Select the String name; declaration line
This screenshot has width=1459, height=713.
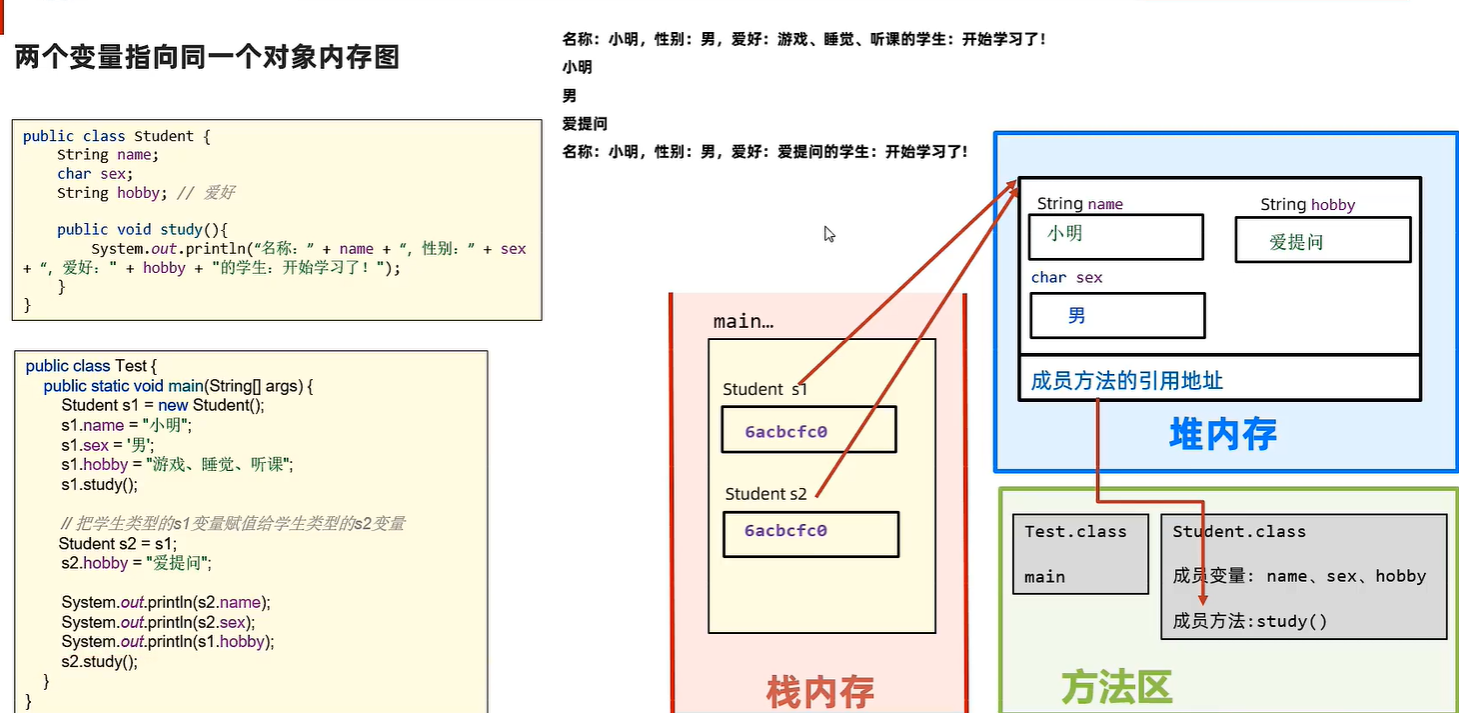[108, 155]
